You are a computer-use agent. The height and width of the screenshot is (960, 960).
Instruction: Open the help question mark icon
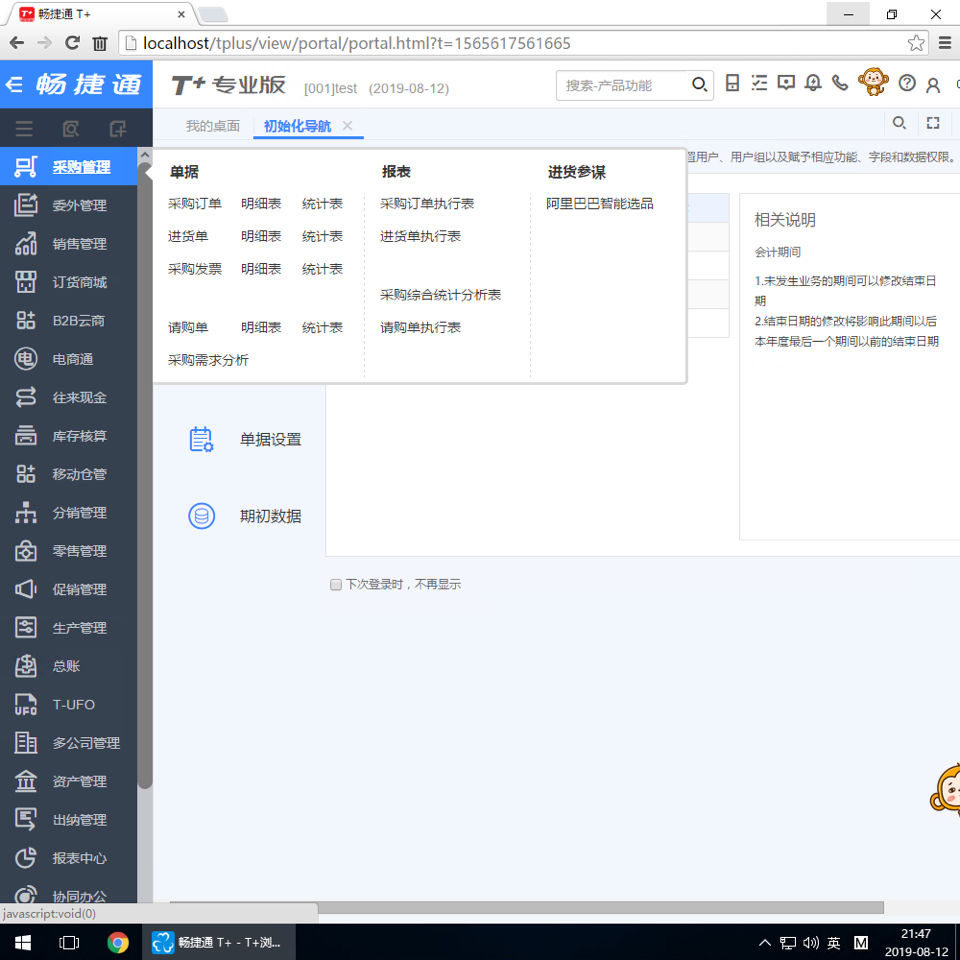907,83
